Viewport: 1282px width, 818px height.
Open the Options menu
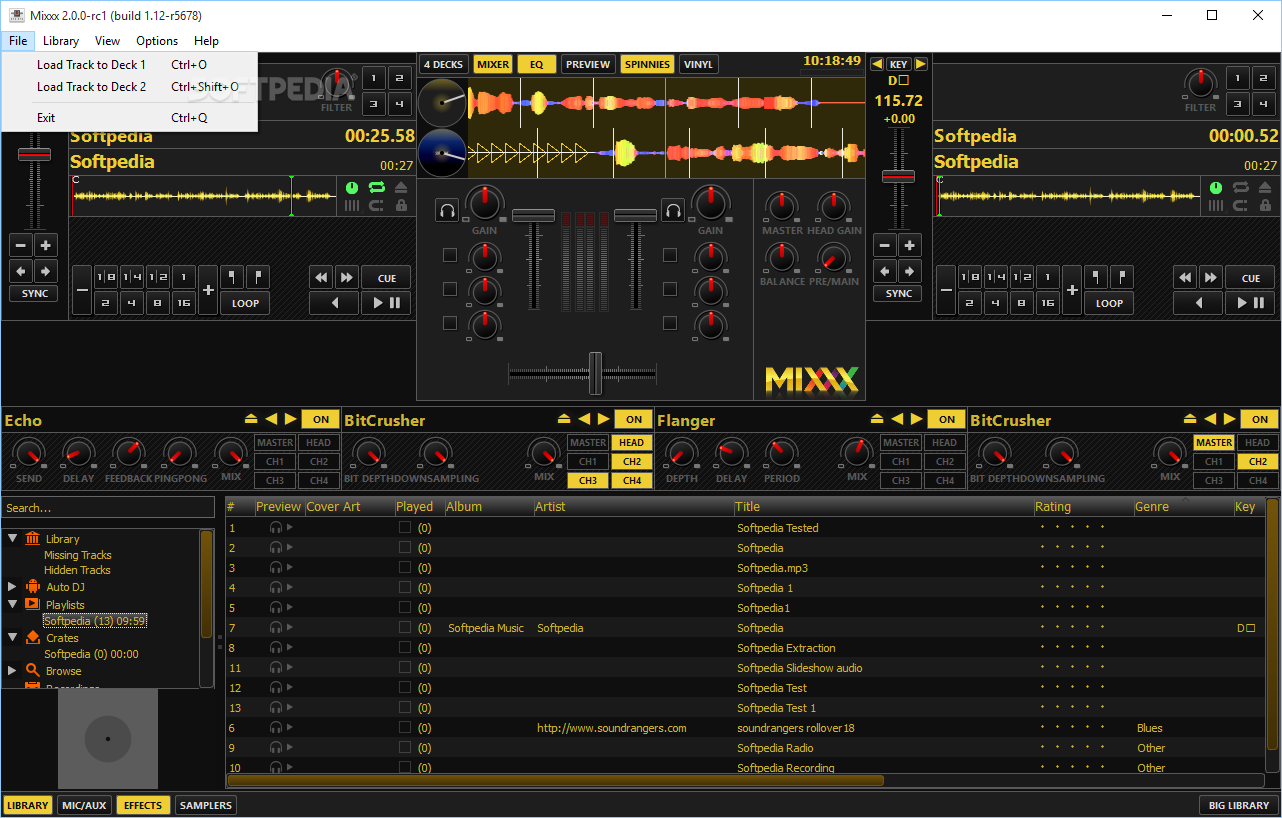click(157, 41)
